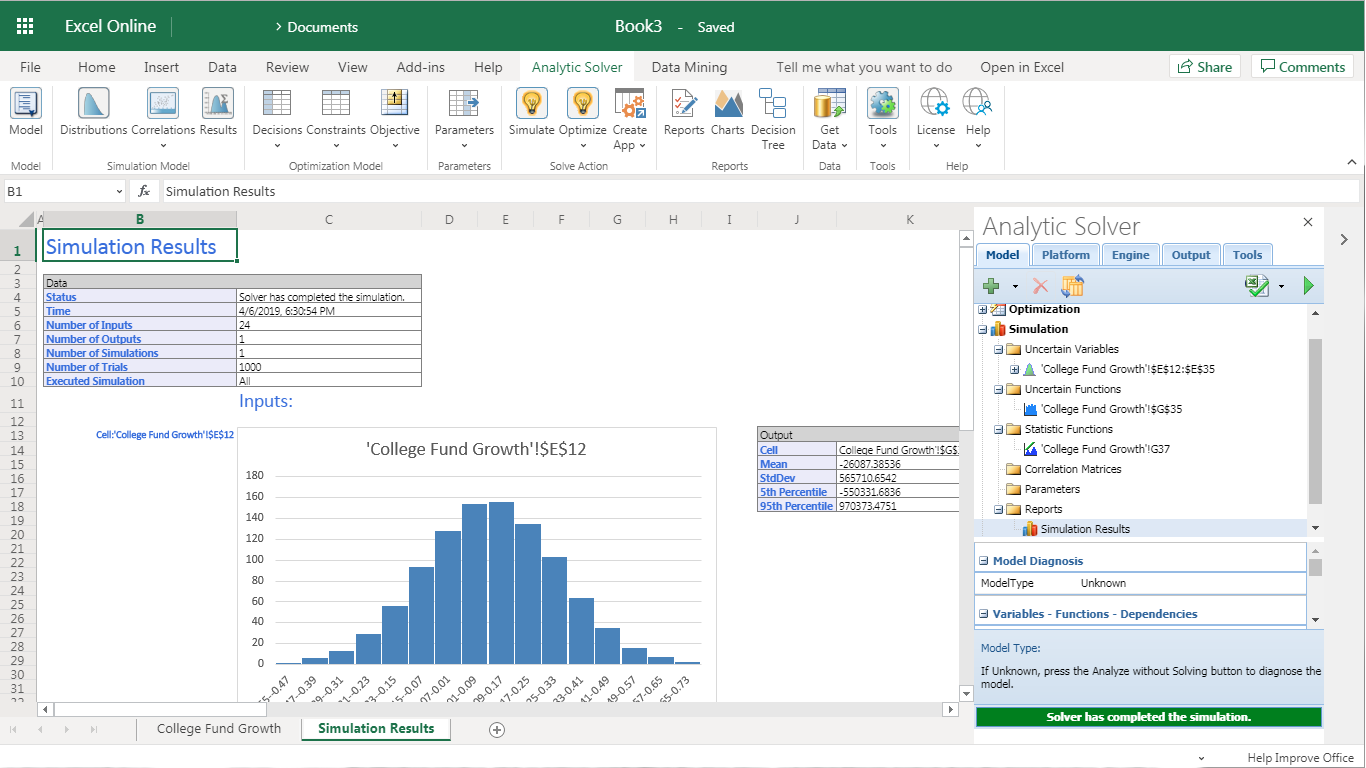Collapse the Variables - Functions - Dependencies section

(983, 614)
